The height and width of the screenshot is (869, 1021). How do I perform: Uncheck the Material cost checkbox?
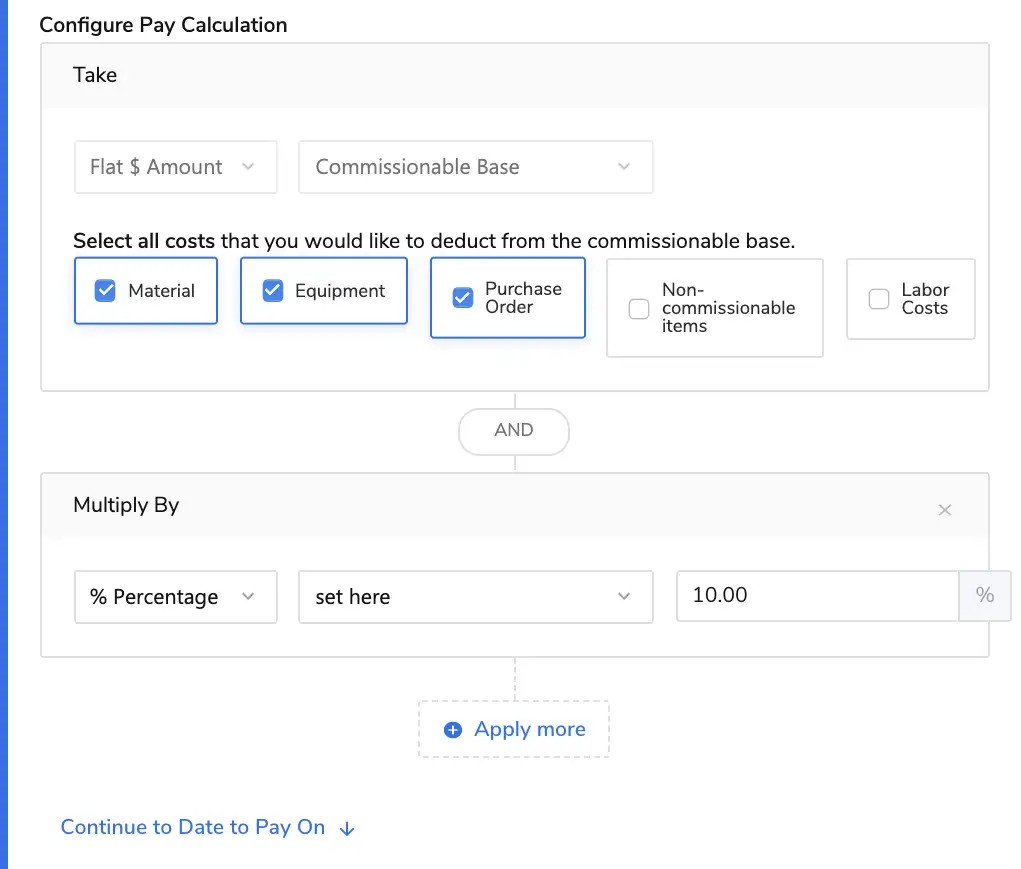(x=105, y=291)
